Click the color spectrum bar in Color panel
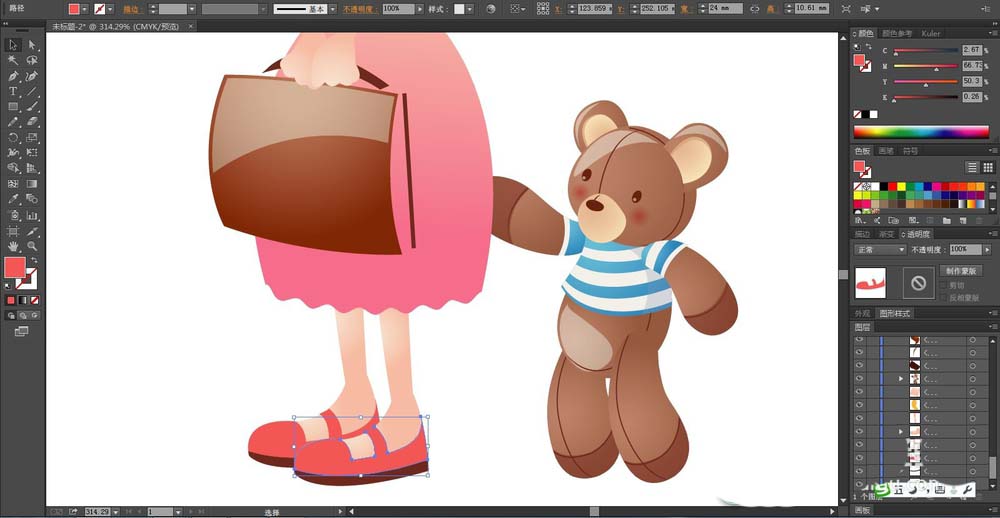 pyautogui.click(x=921, y=132)
